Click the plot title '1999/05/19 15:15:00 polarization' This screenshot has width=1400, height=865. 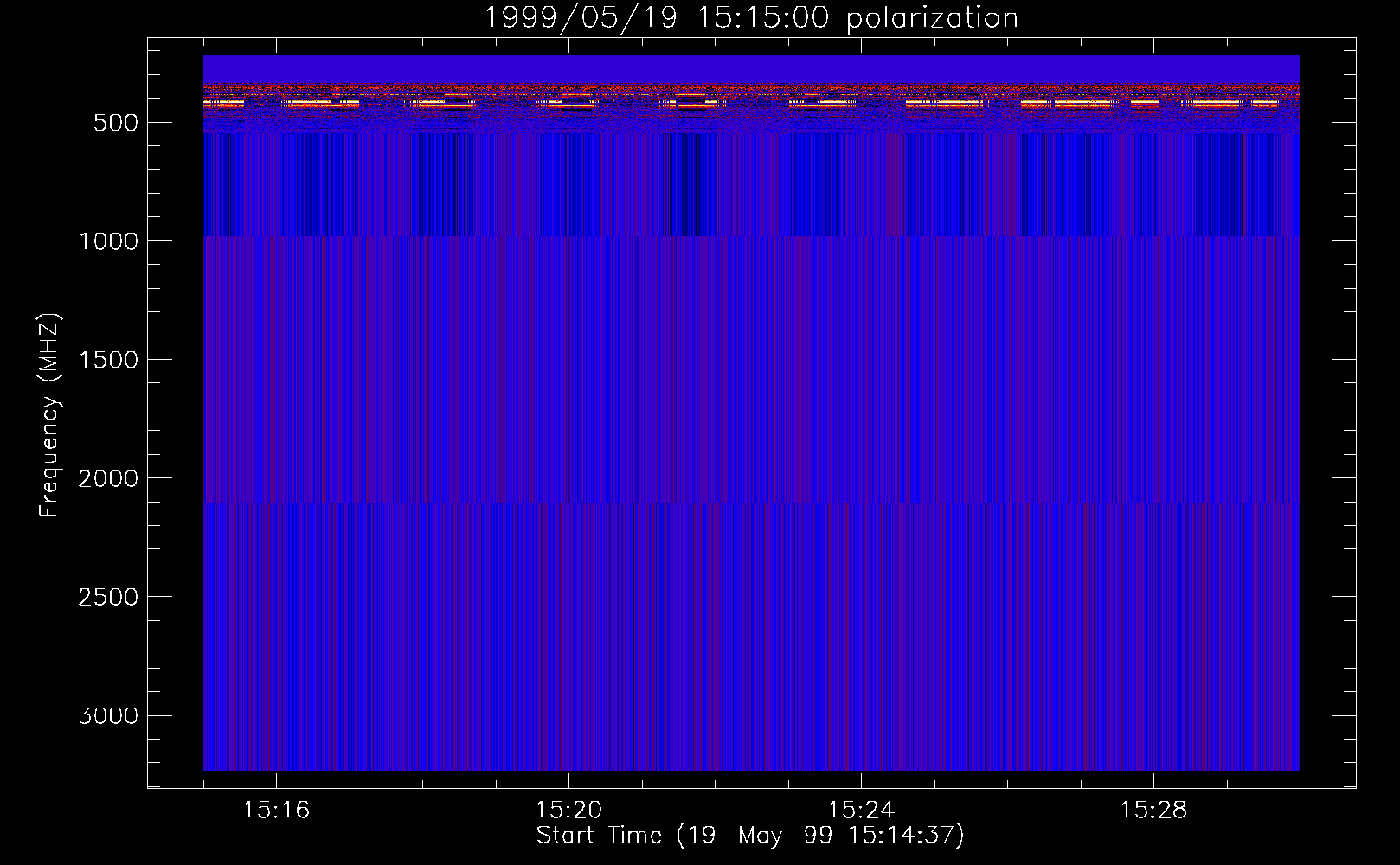[x=751, y=18]
